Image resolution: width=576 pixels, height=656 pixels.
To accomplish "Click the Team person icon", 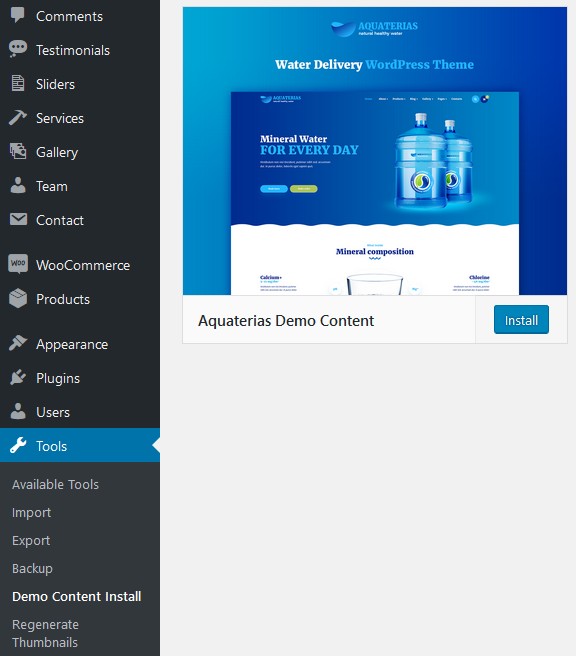I will click(x=18, y=185).
